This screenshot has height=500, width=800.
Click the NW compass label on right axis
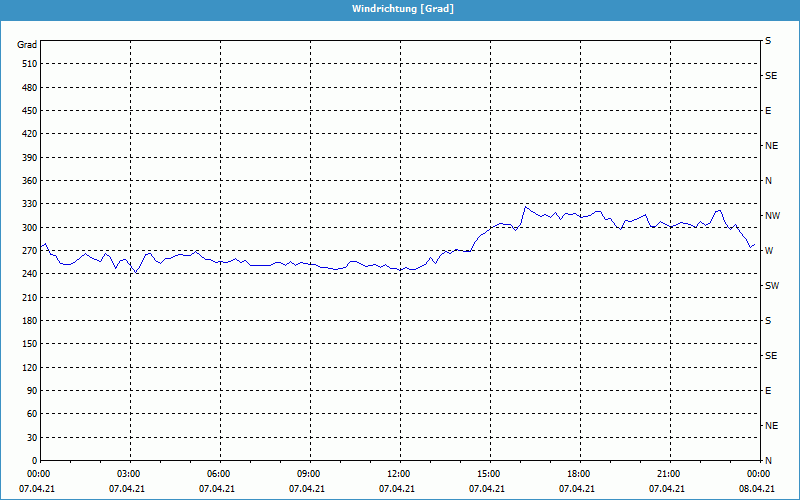pos(772,216)
